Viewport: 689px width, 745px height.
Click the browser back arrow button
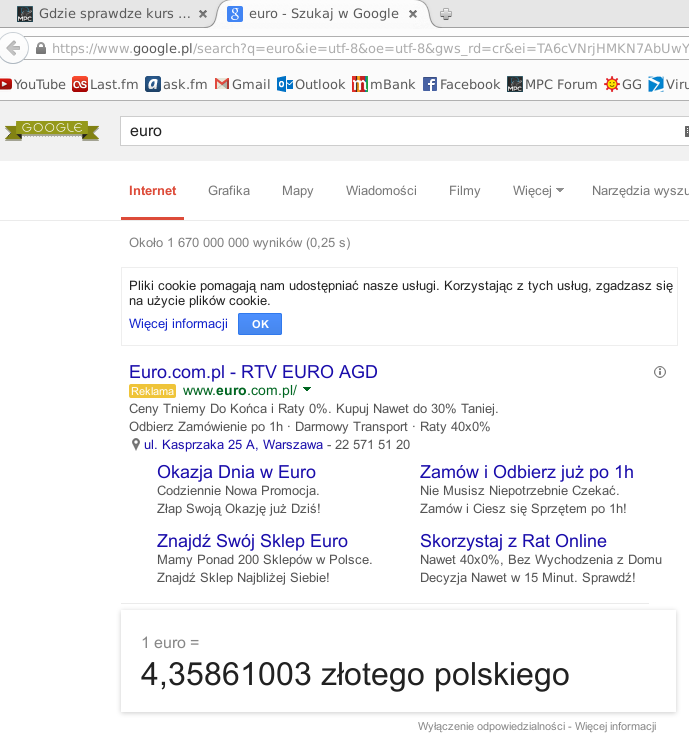coord(13,48)
